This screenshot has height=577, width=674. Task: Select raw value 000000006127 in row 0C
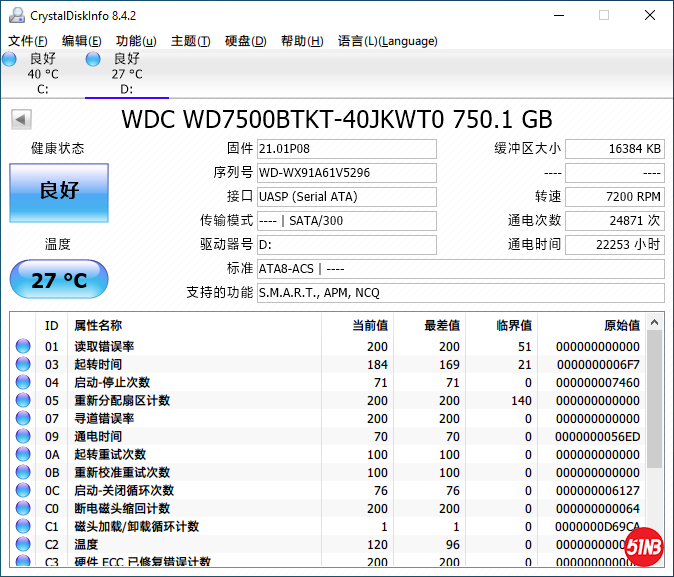point(597,491)
